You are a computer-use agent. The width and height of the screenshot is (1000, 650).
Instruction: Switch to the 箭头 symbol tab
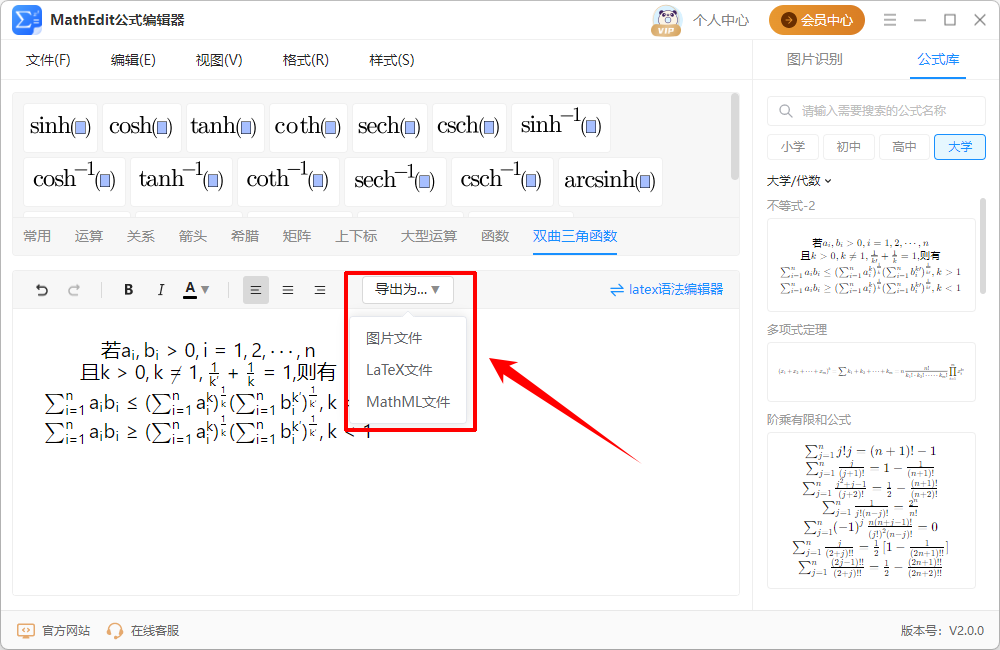193,236
